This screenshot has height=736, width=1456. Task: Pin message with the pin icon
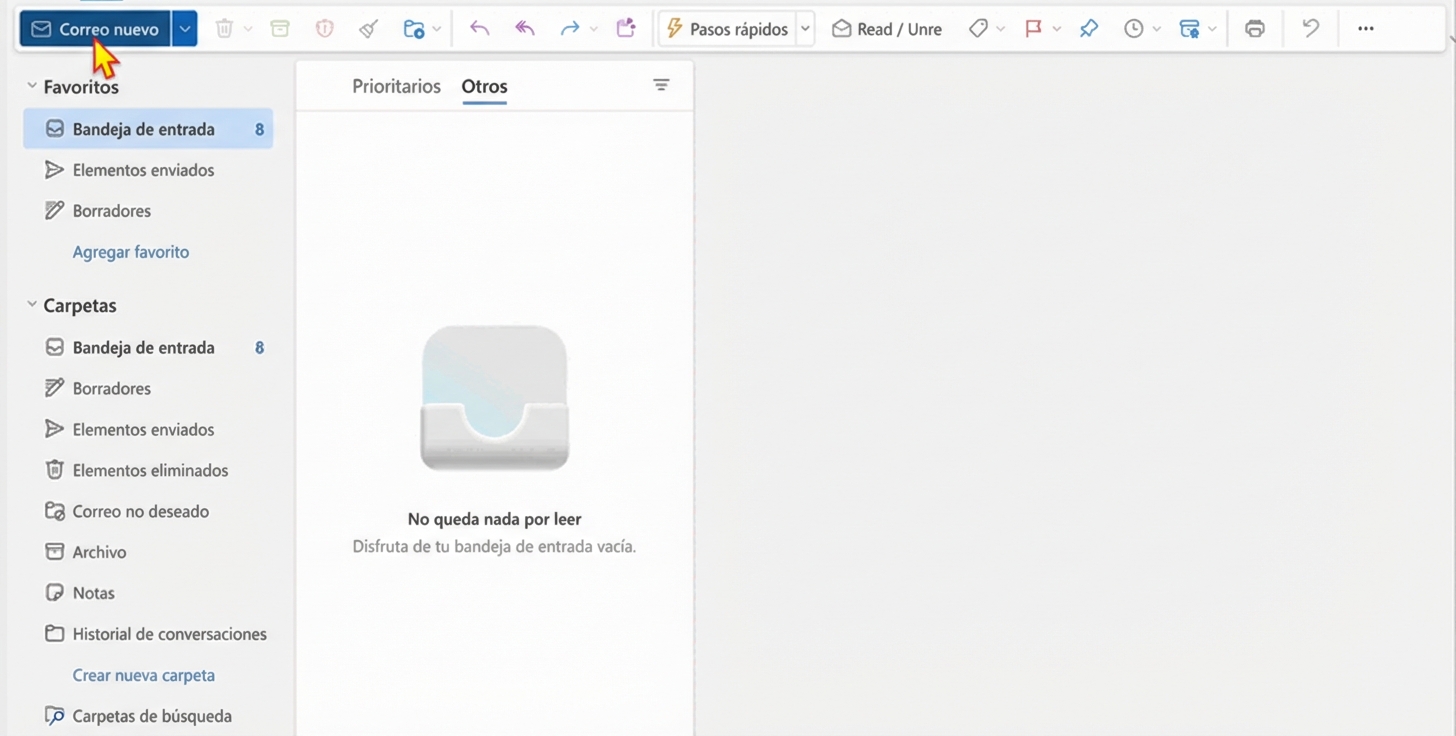tap(1089, 29)
